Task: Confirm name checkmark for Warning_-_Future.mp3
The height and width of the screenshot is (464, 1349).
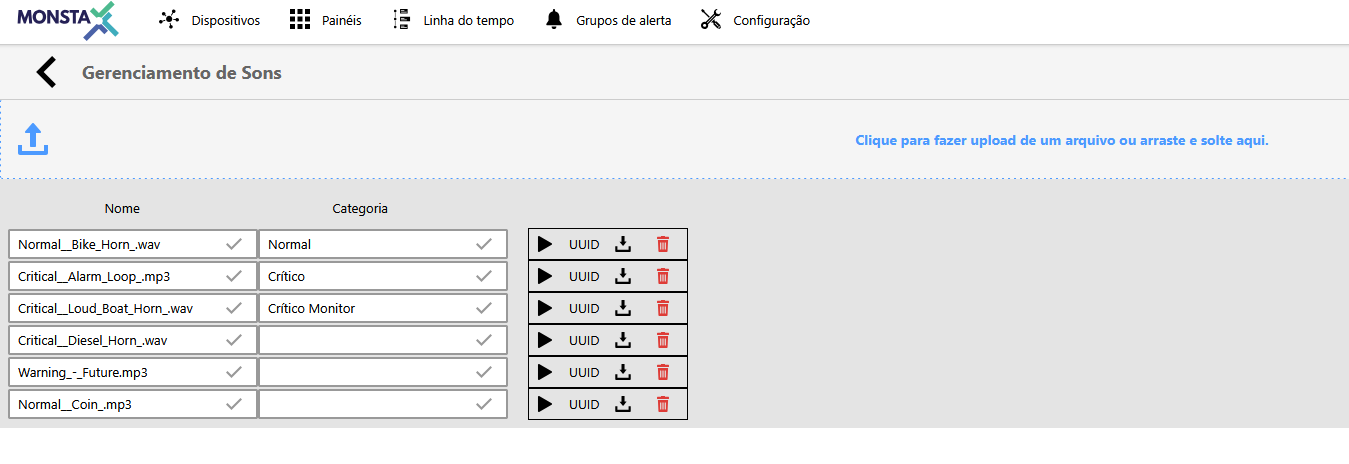Action: tap(234, 371)
